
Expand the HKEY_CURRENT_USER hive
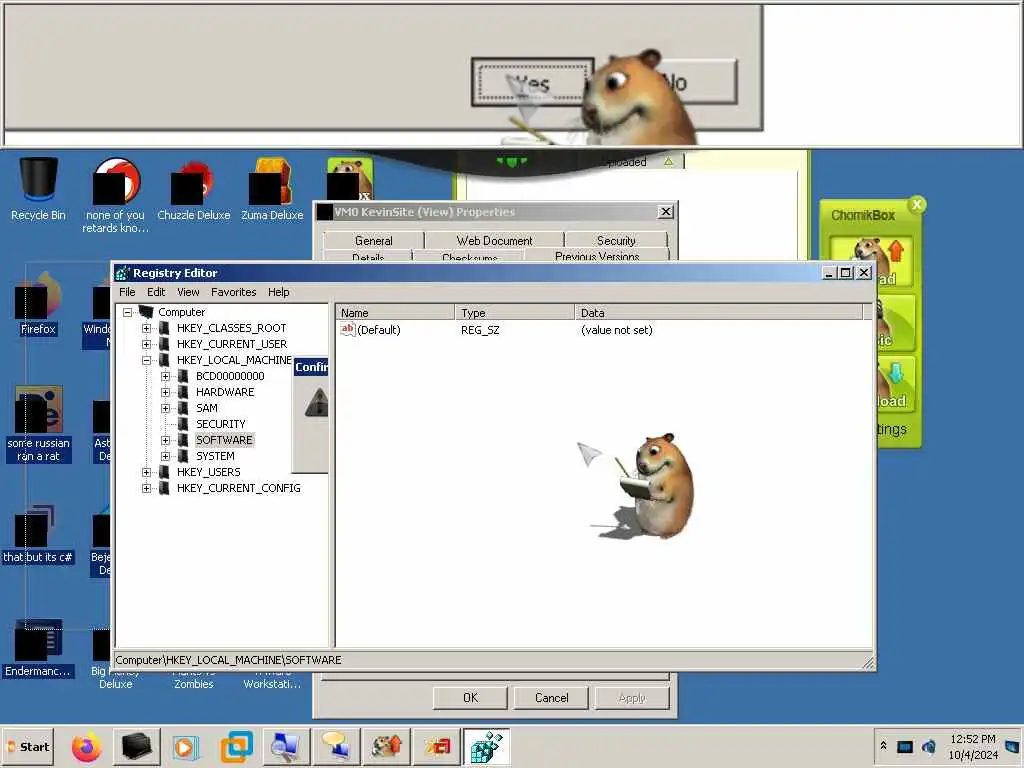point(147,344)
